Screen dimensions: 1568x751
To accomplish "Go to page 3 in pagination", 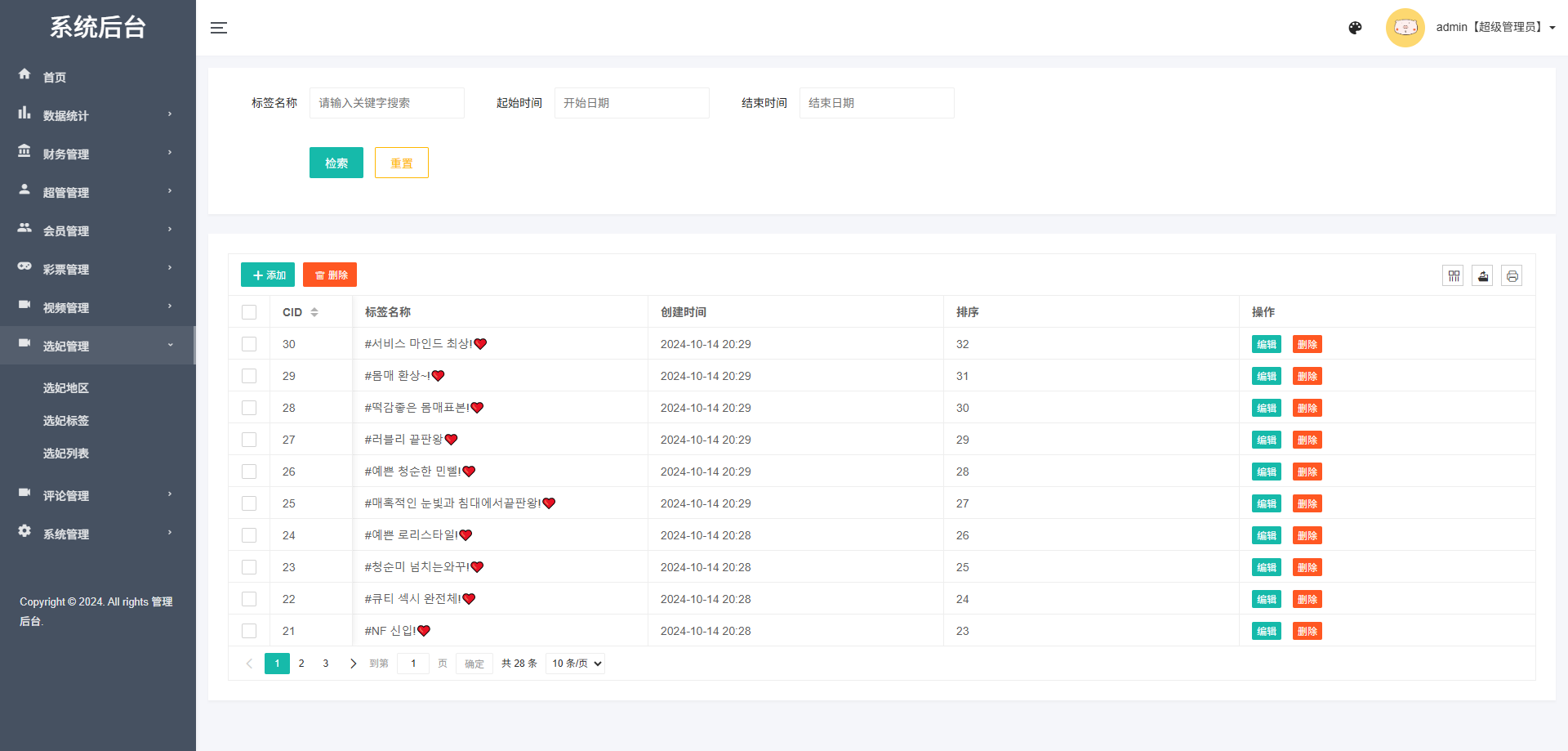I will tap(326, 663).
